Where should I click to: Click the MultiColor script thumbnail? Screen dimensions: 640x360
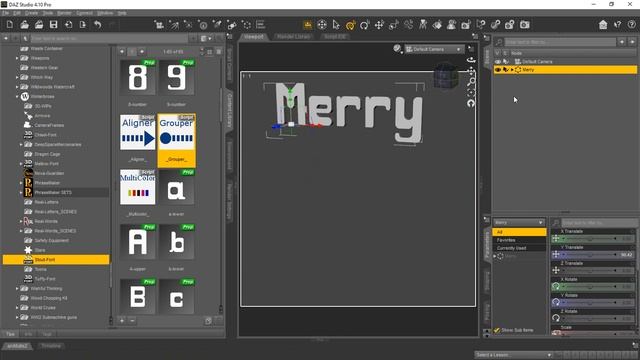click(138, 187)
